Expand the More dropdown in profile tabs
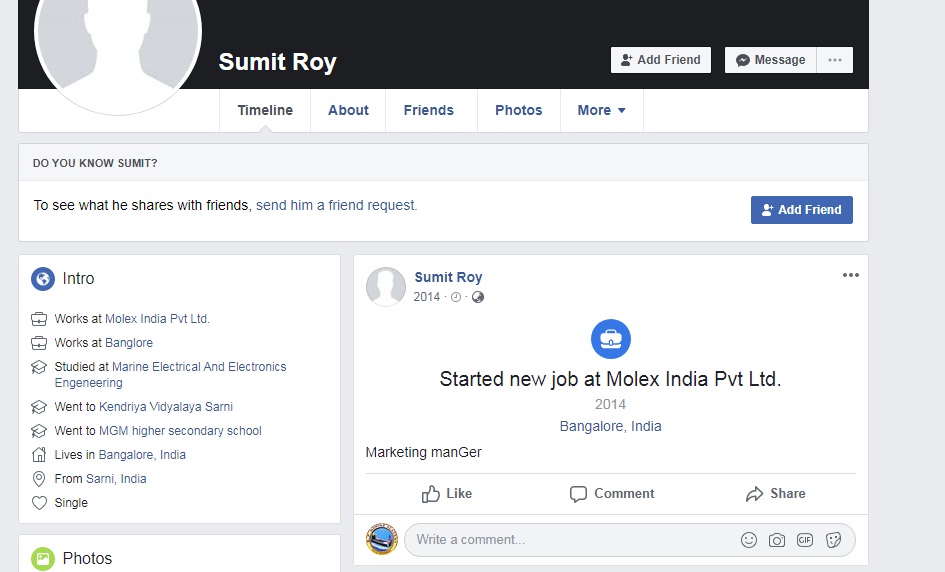This screenshot has width=945, height=572. click(601, 111)
